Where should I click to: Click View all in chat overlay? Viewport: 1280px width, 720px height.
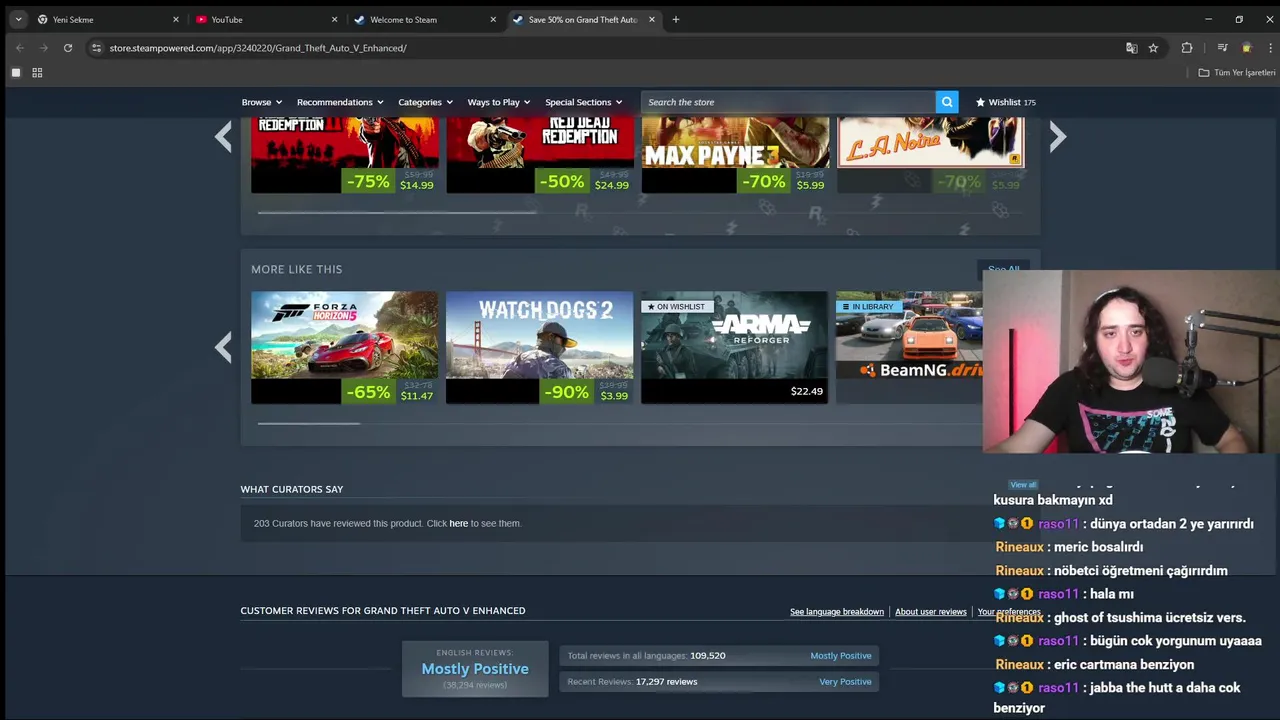(x=1023, y=485)
